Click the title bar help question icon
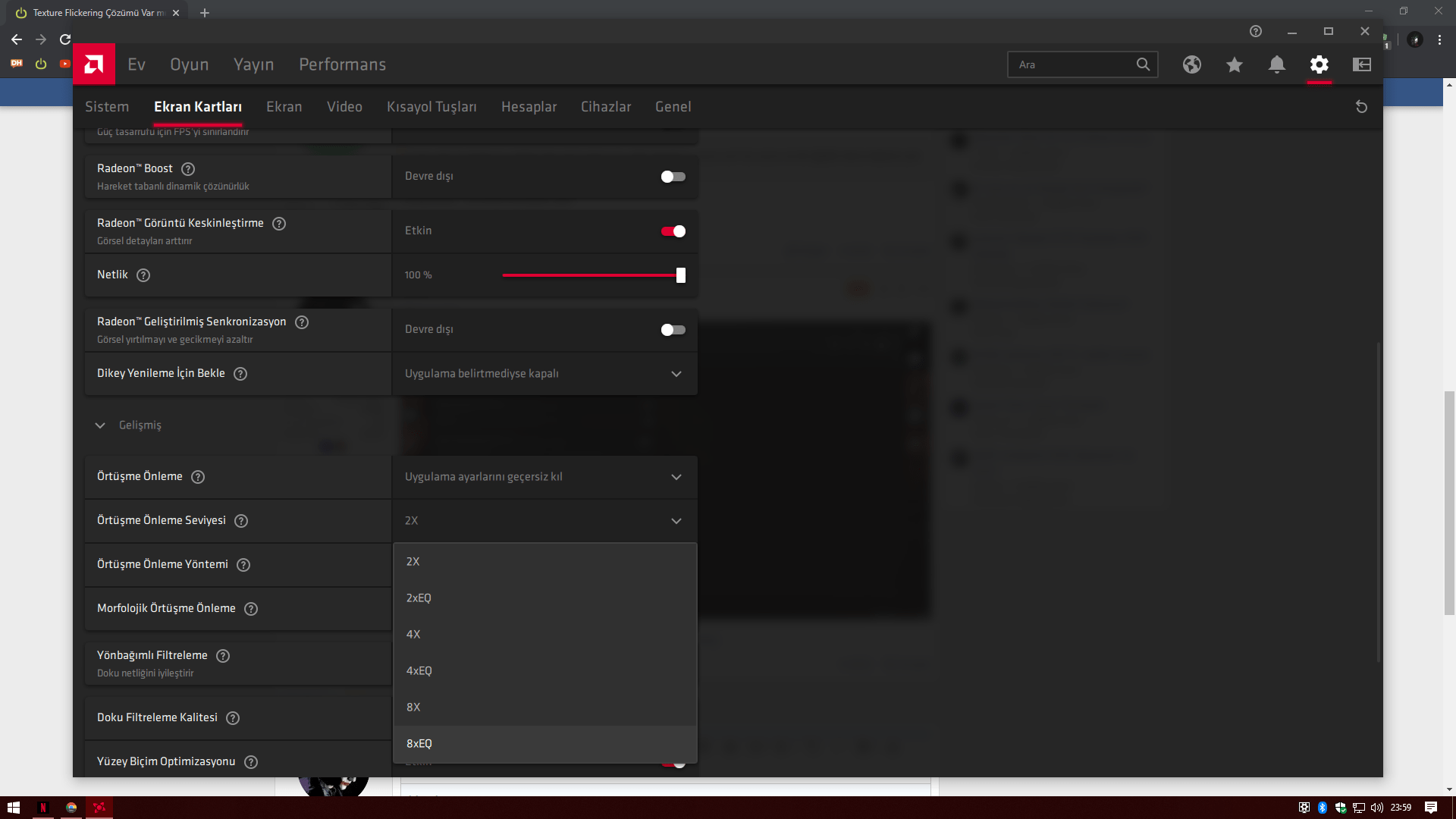Screen dimensions: 1456x819 1256,31
